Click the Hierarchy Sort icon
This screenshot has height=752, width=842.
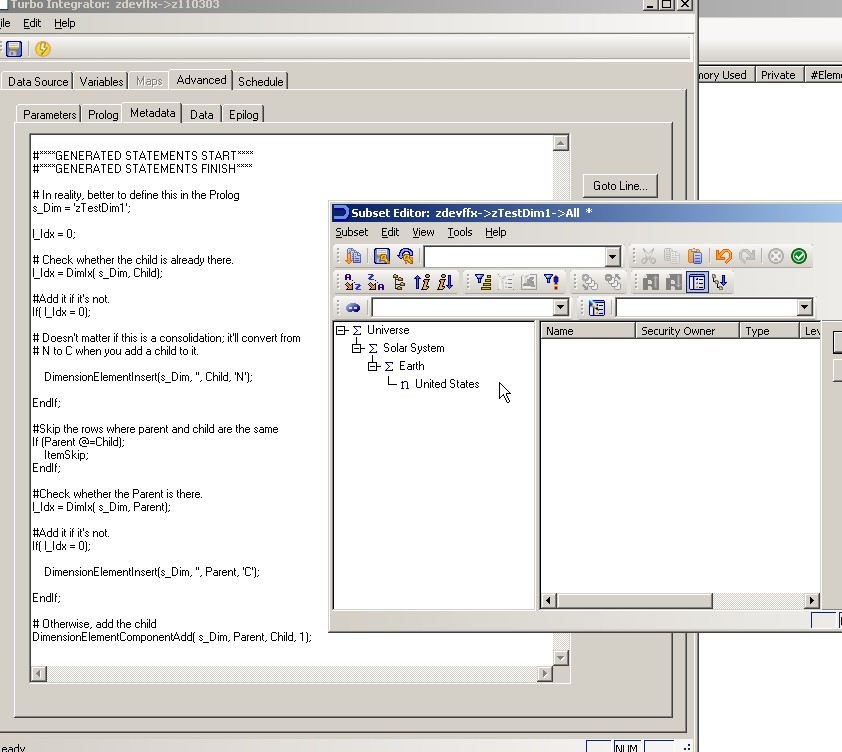(399, 282)
